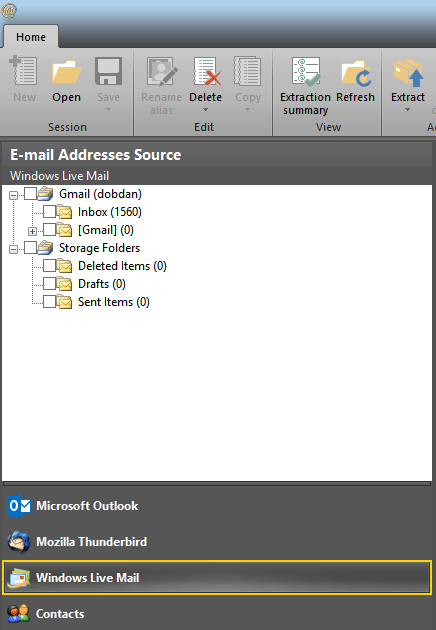This screenshot has height=630, width=436.
Task: Check the Gmail (dobdan) checkbox
Action: pyautogui.click(x=31, y=194)
